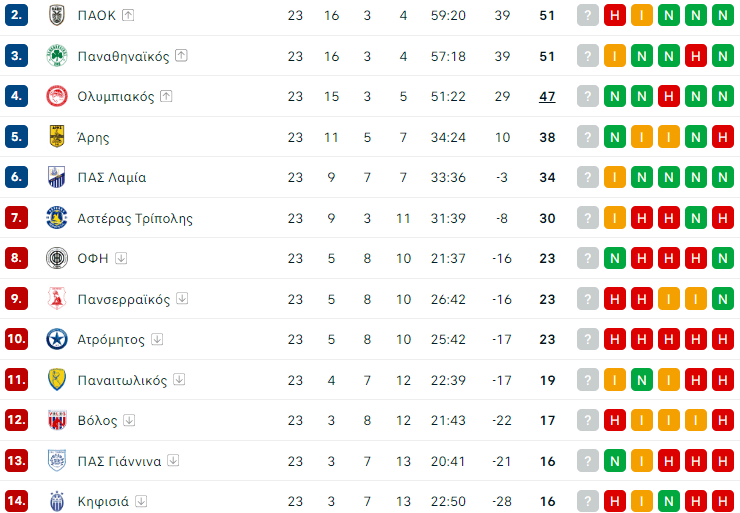Click the Ολυμπιακός red club crest
Screen dimensions: 740x513
(57, 97)
